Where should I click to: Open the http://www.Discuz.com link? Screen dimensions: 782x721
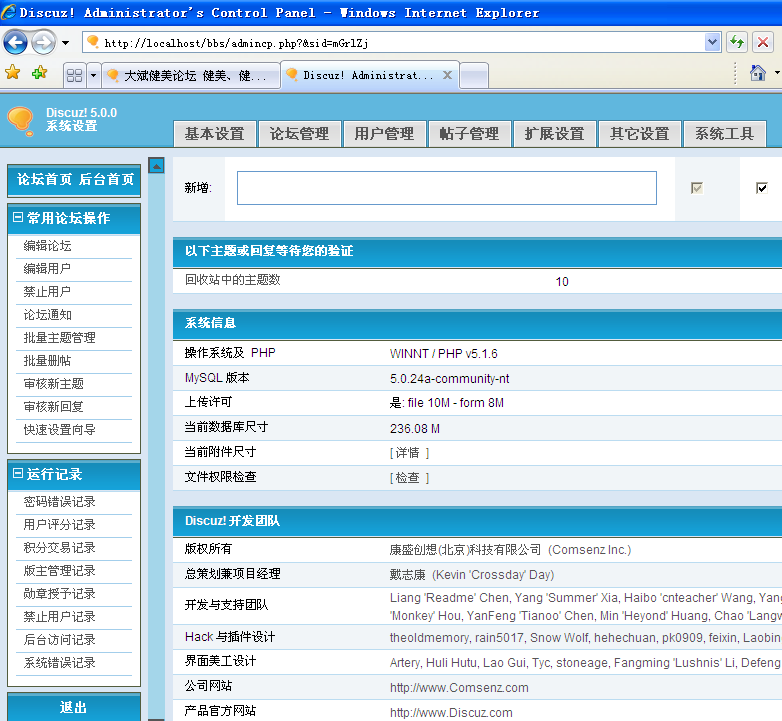pyautogui.click(x=451, y=713)
